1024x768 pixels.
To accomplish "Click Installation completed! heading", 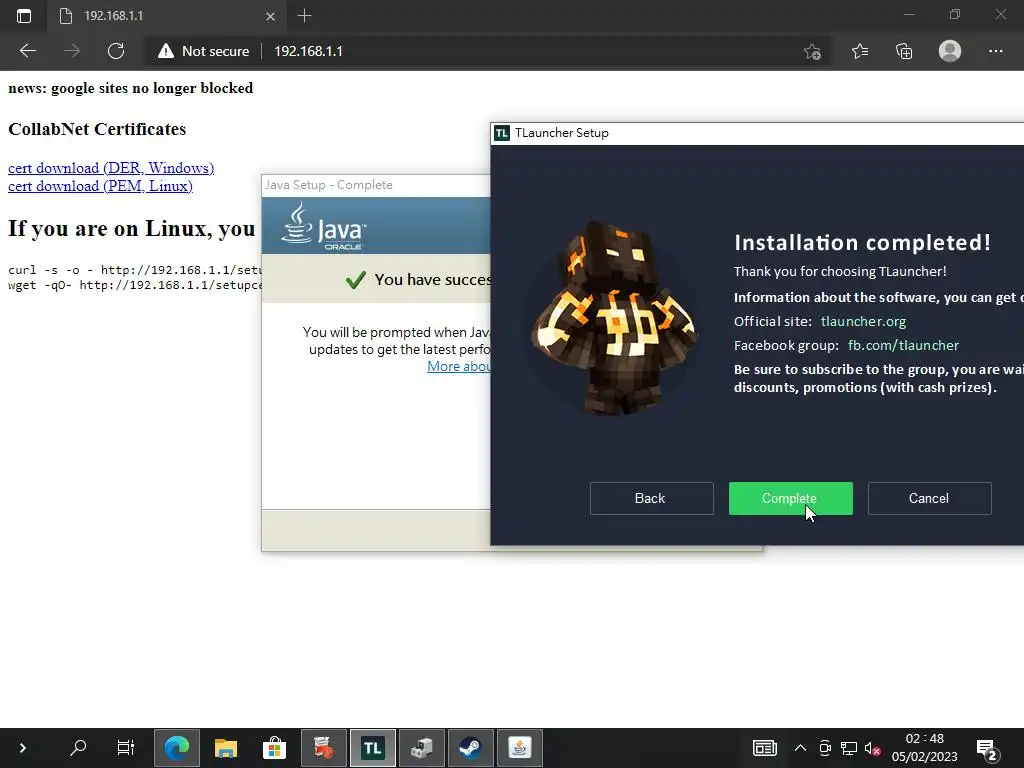I will coord(862,243).
